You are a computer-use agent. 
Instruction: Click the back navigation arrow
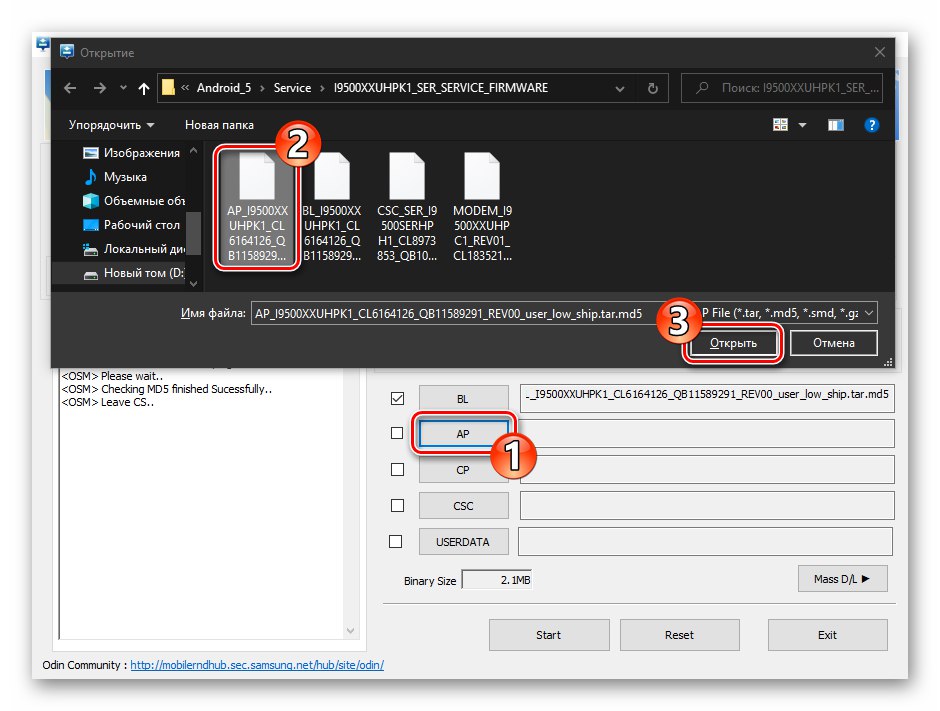[70, 88]
